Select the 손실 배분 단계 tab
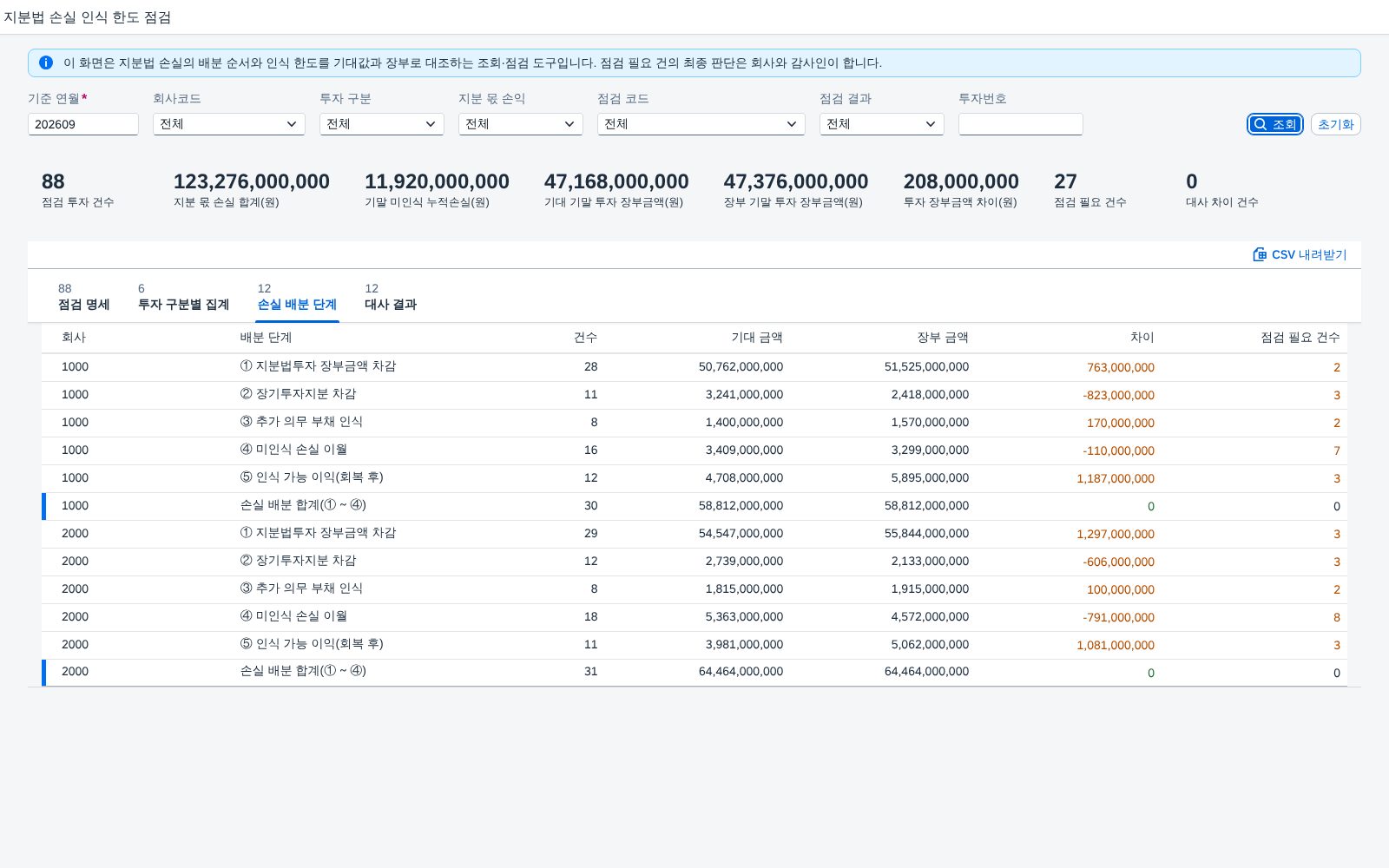The image size is (1389, 868). point(297,297)
